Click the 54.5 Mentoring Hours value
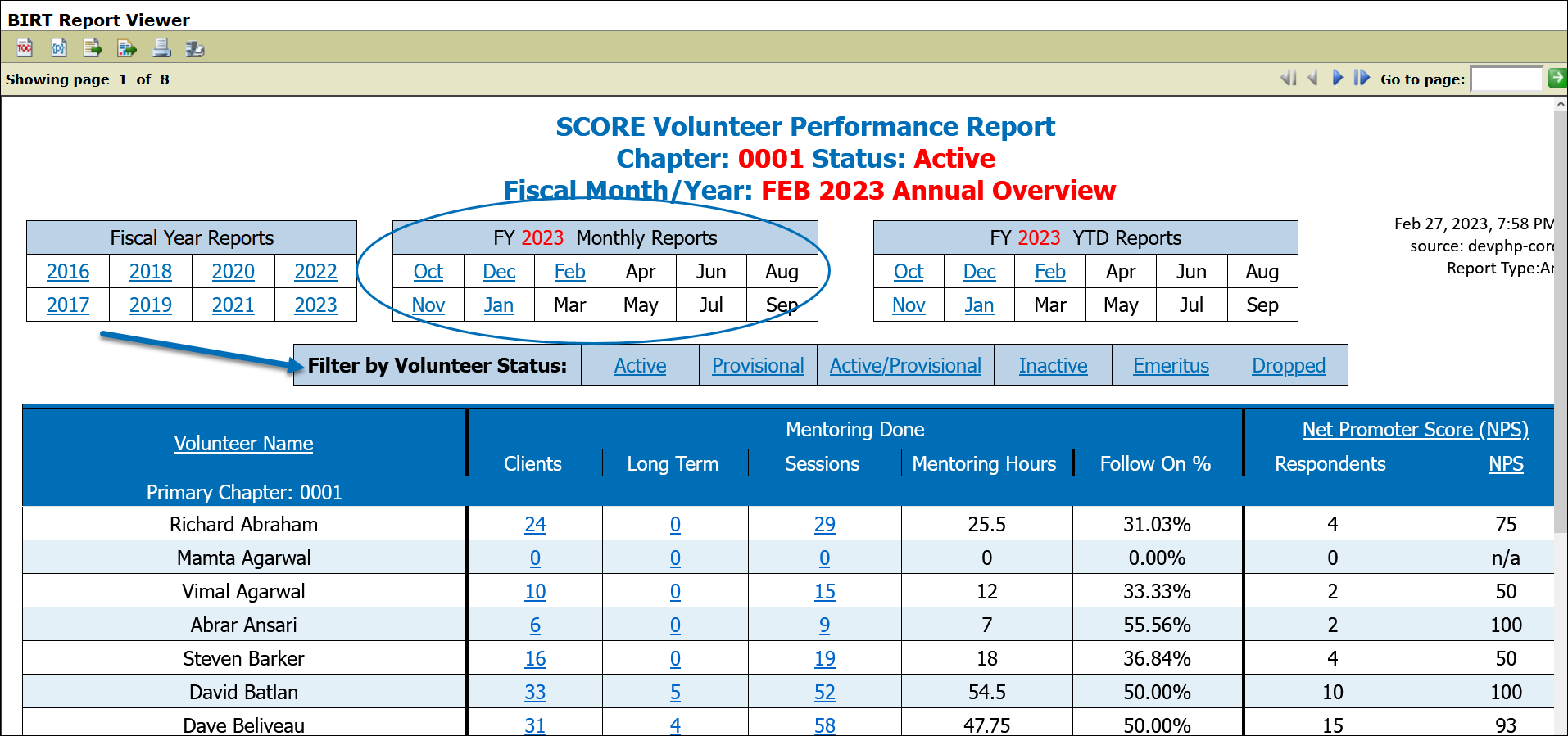 tap(987, 693)
